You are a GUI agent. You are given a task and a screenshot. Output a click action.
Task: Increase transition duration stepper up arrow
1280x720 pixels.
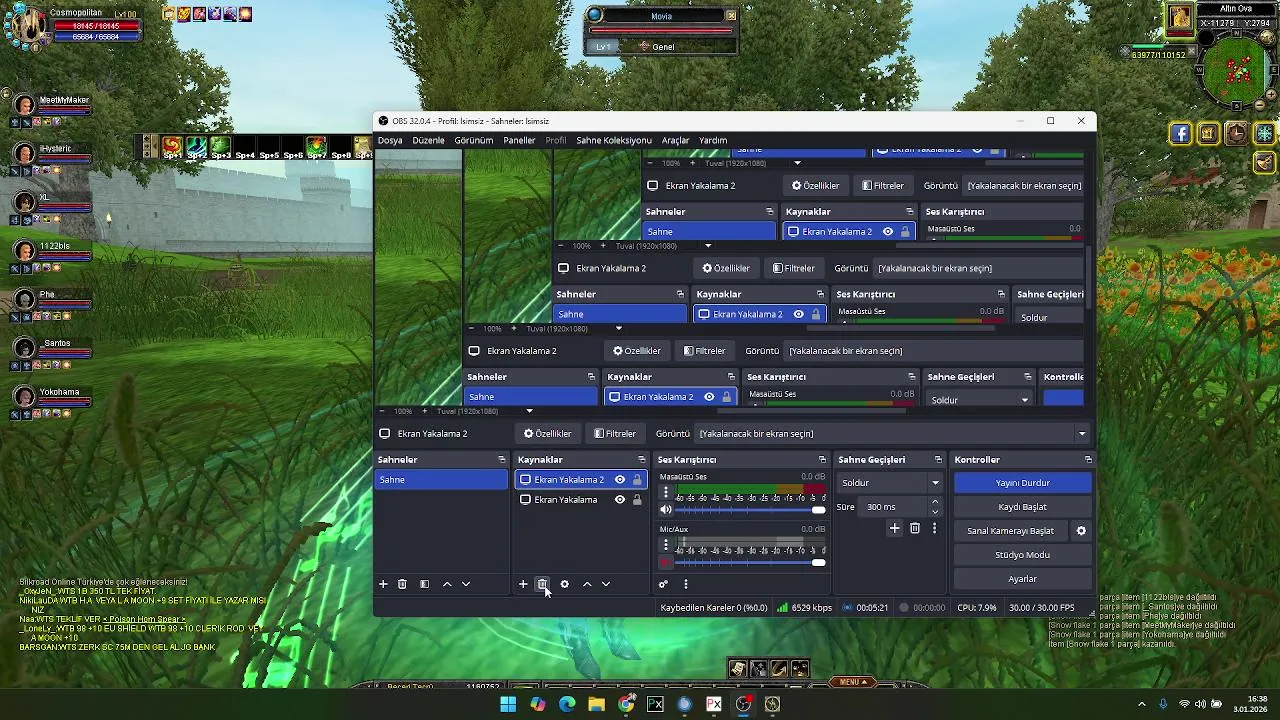click(935, 502)
